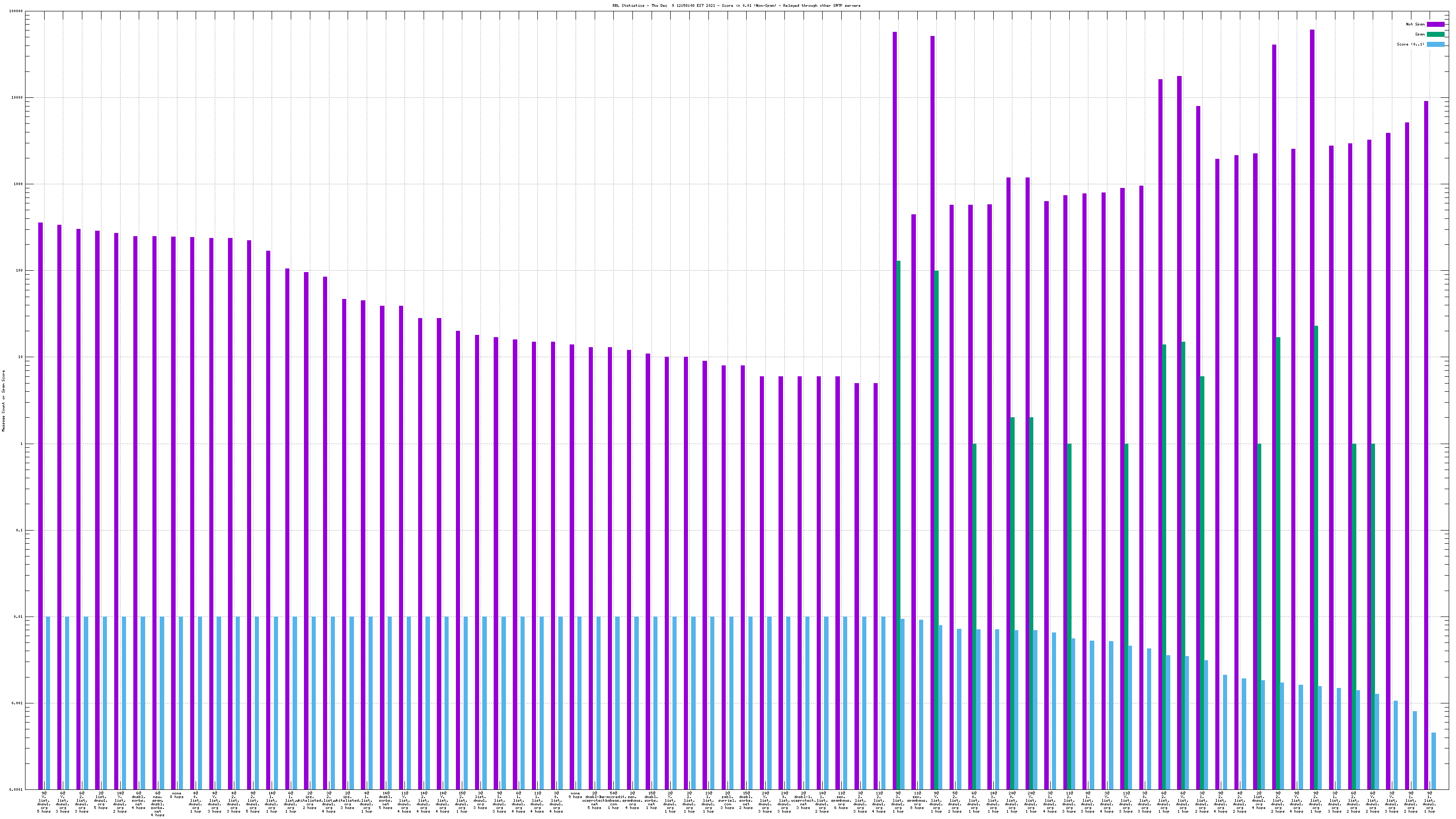Click the 'Score (0..1)' legend label text
This screenshot has height=819, width=1456.
1411,44
